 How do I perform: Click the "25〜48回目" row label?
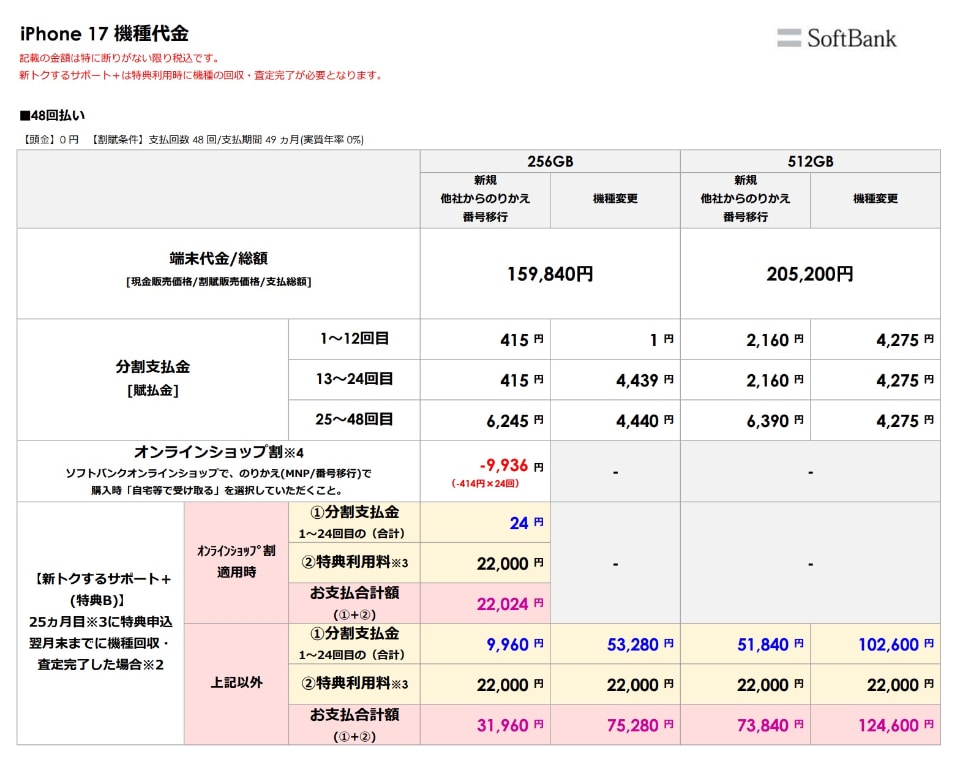point(354,419)
